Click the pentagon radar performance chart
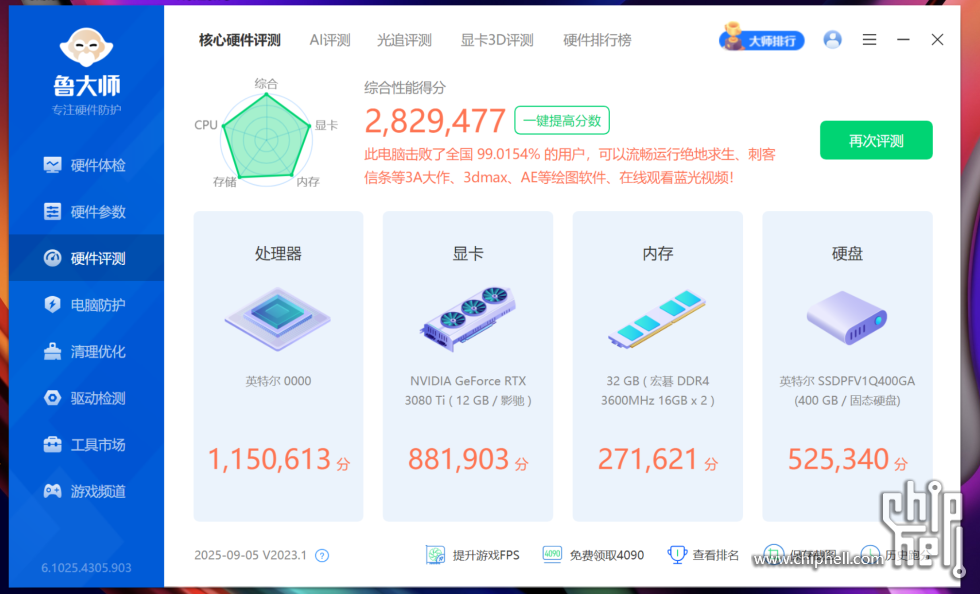Screen dimensions: 980x594 pos(266,139)
